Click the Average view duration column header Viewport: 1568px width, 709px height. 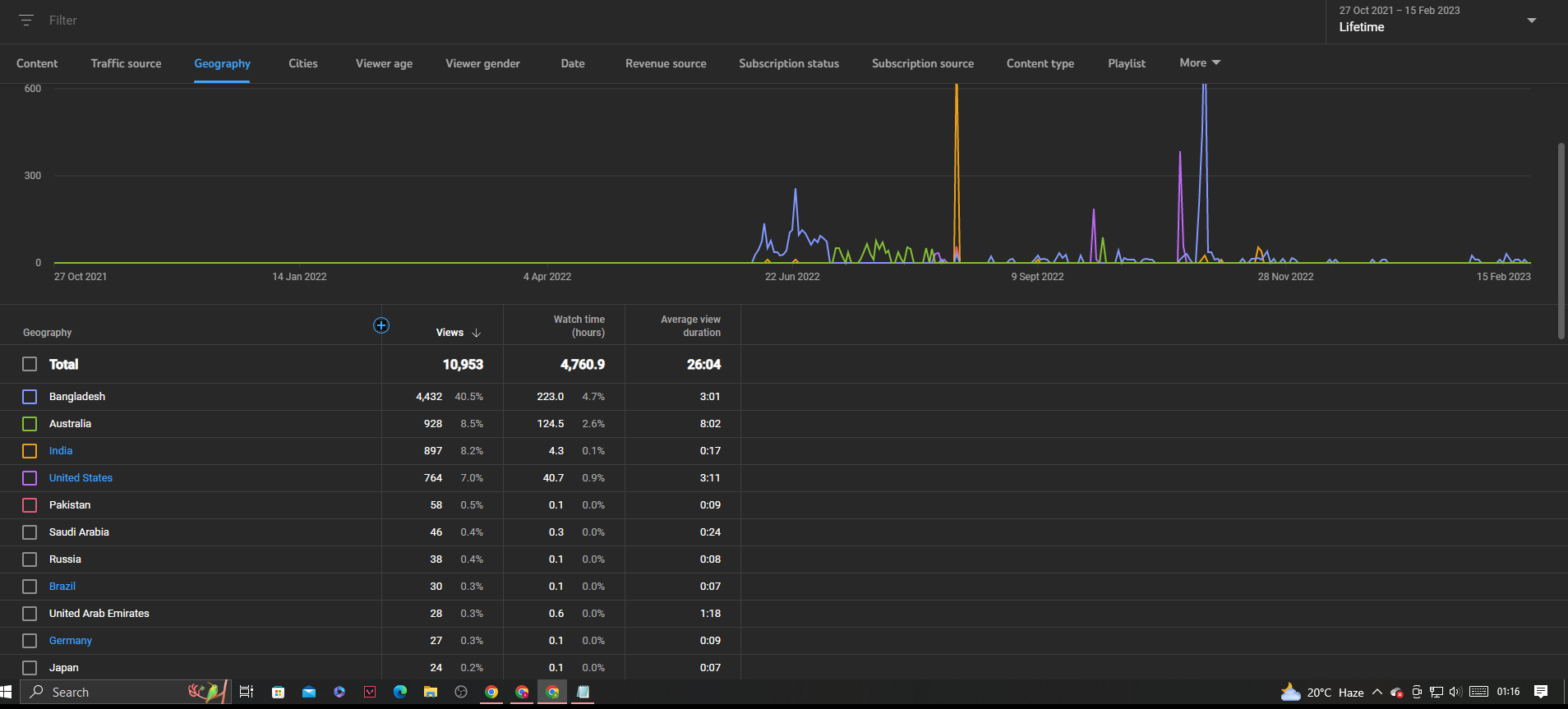[x=690, y=326]
